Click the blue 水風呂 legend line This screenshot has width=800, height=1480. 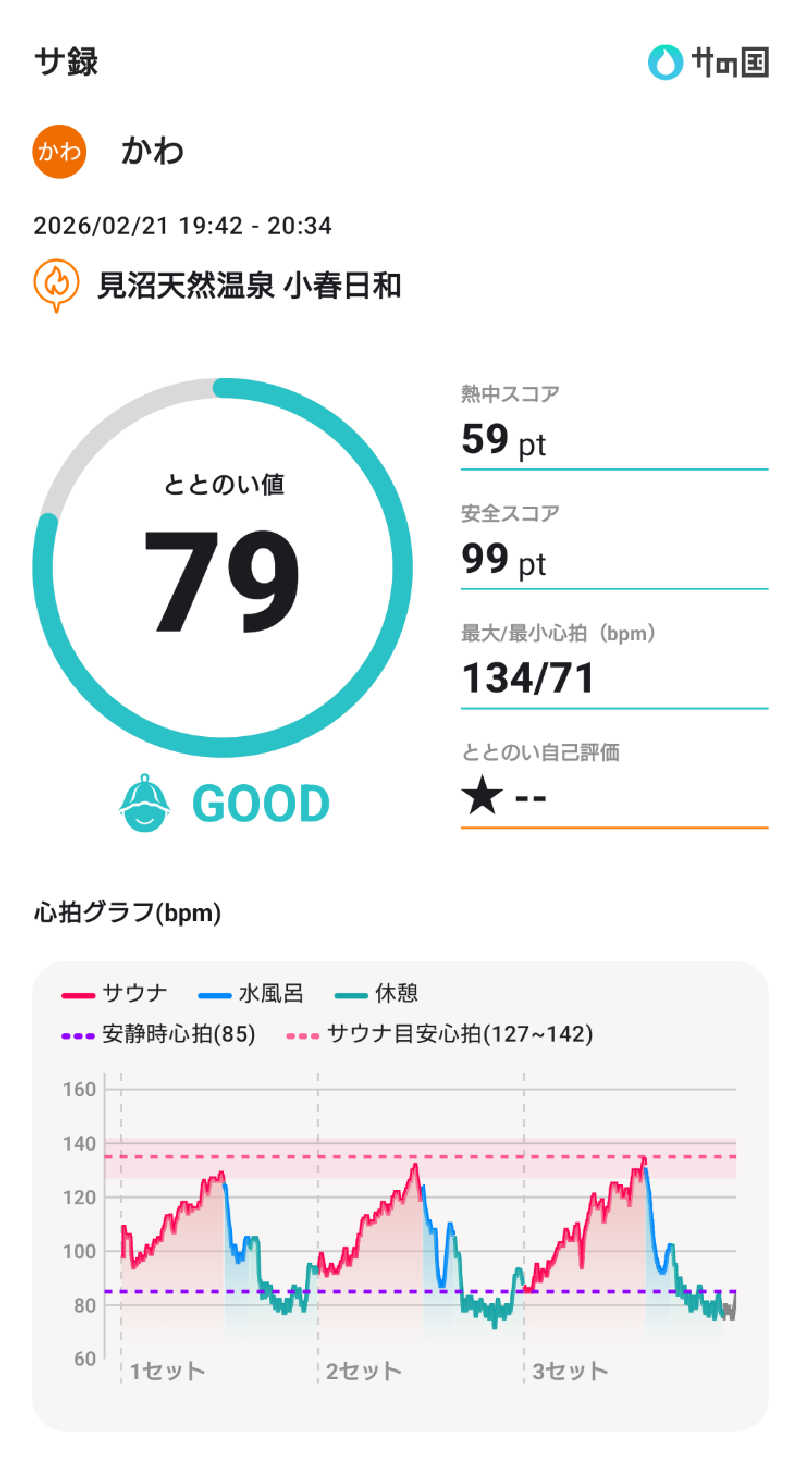[215, 994]
